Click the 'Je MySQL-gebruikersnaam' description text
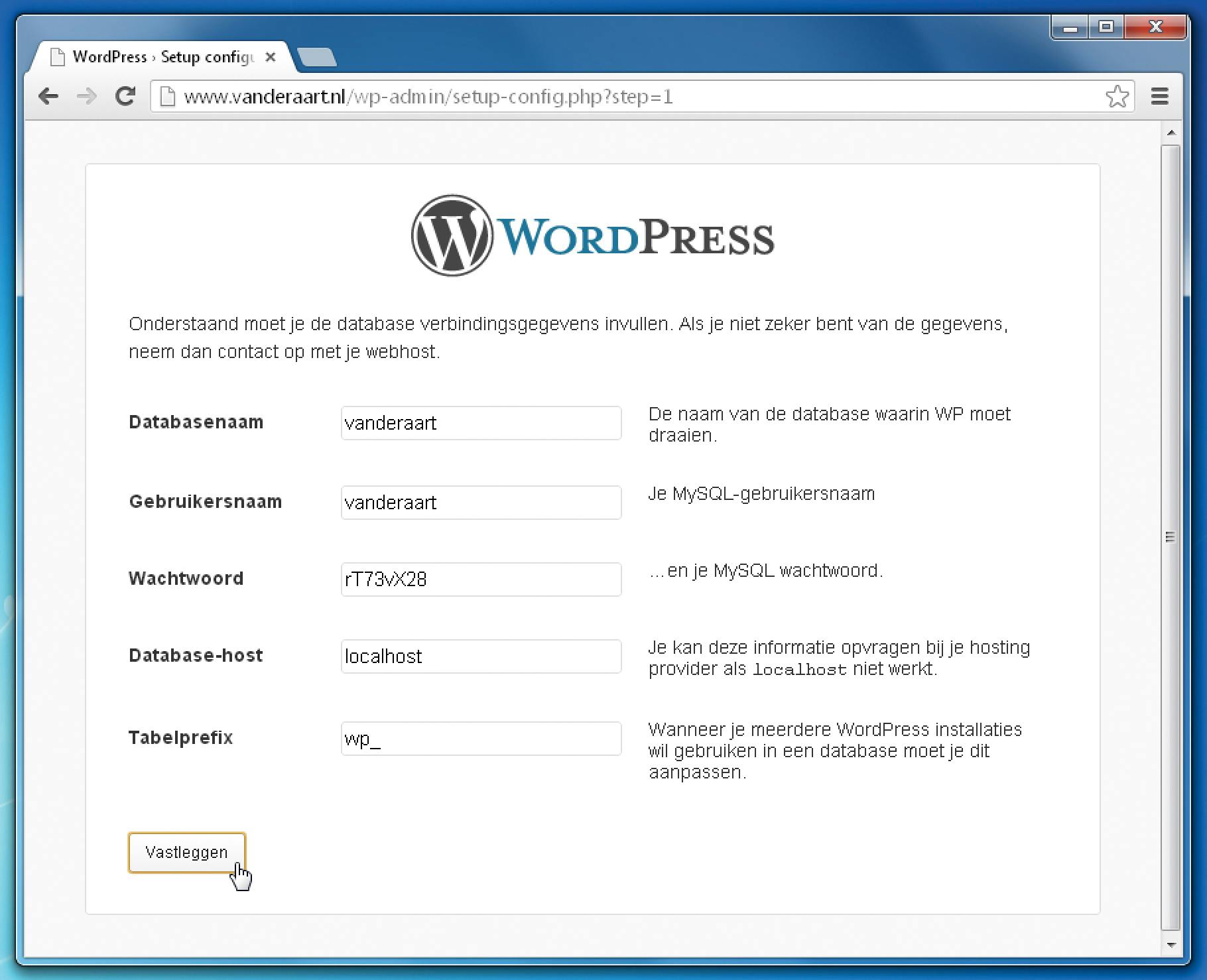The width and height of the screenshot is (1207, 980). tap(761, 494)
